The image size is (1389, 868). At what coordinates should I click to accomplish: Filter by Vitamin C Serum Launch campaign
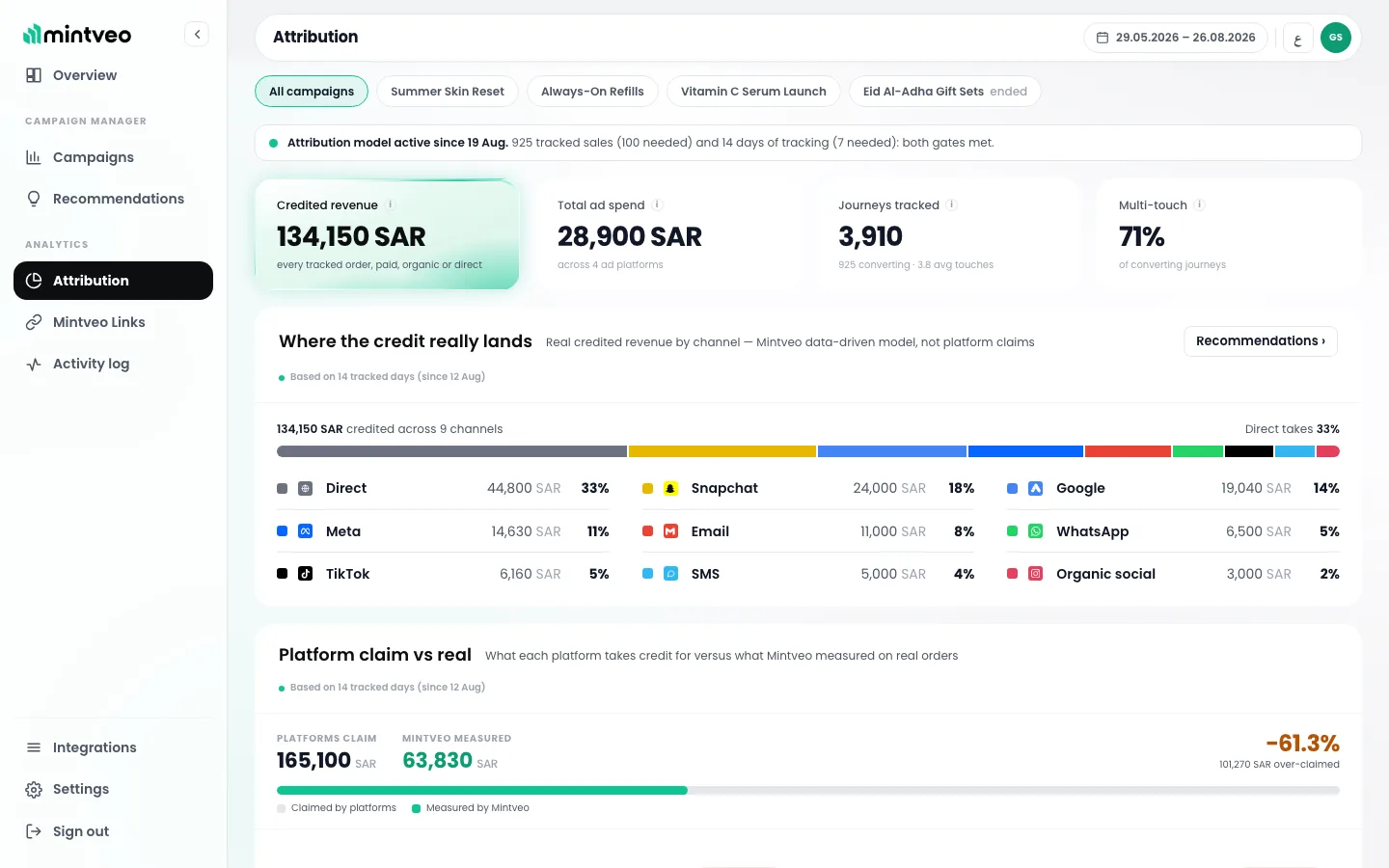click(x=753, y=92)
